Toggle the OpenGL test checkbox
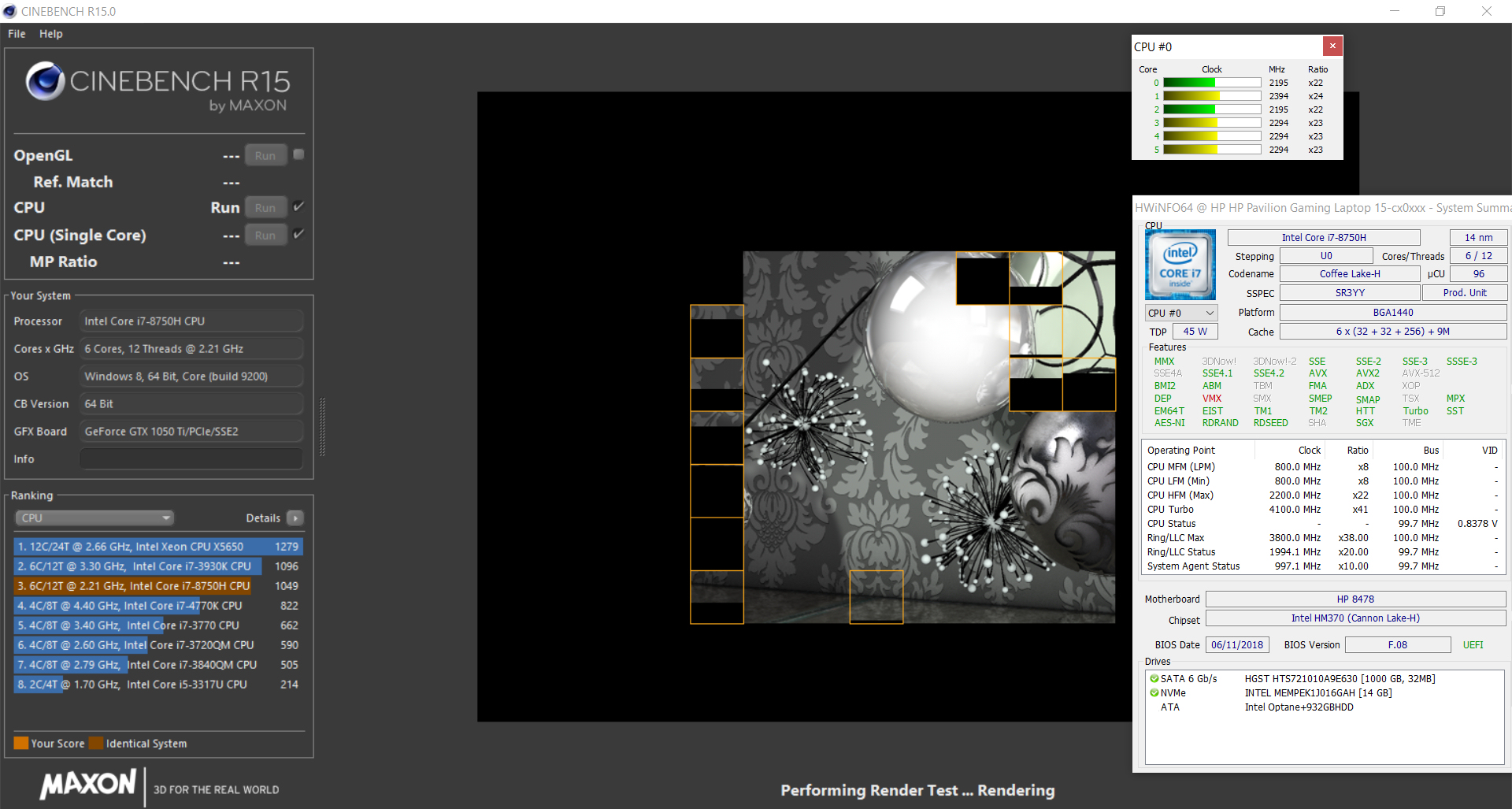This screenshot has height=809, width=1512. click(298, 154)
